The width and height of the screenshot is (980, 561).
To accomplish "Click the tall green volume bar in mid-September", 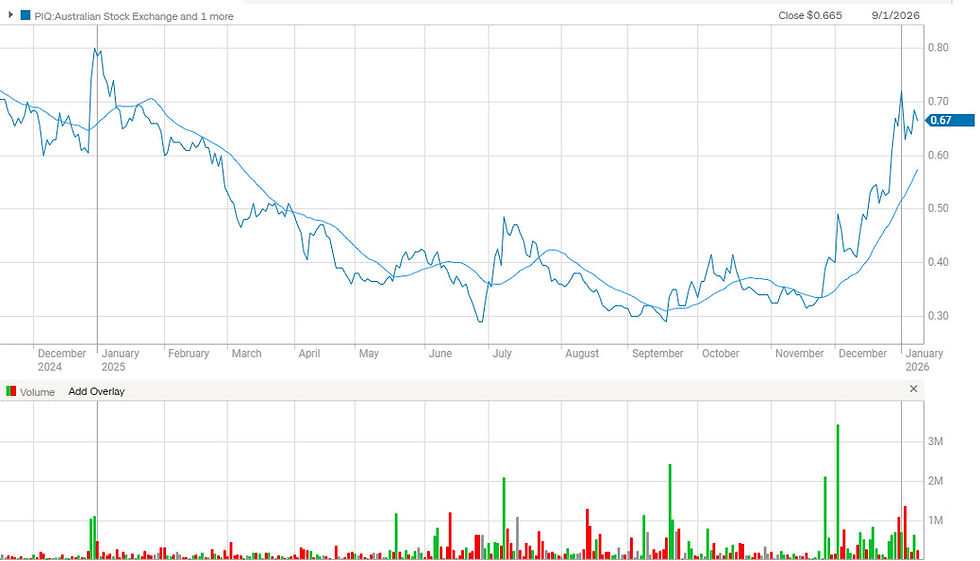I will (670, 511).
